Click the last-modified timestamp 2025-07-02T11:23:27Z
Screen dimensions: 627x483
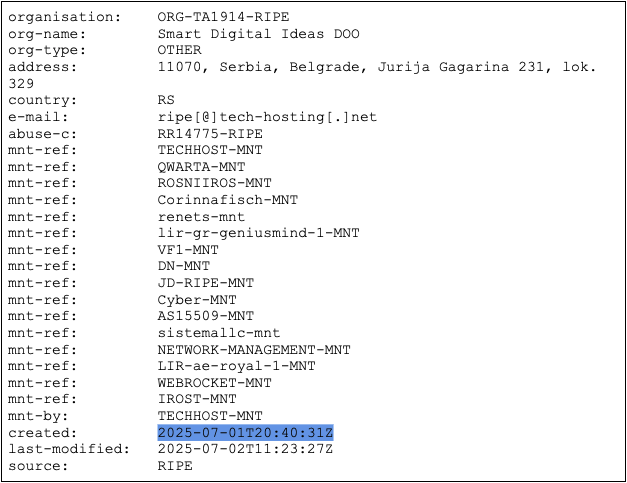point(245,449)
